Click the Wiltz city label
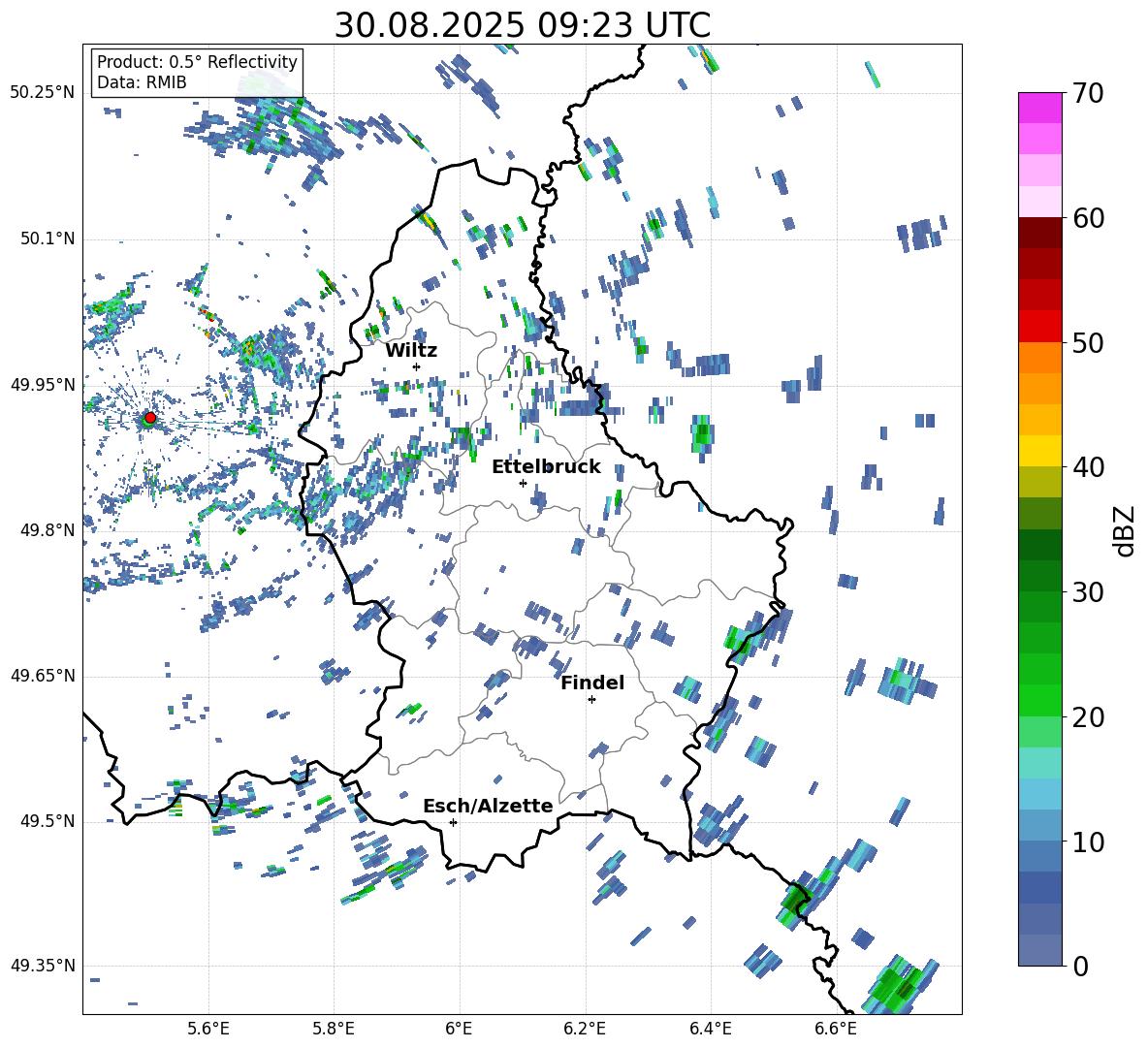The image size is (1148, 1048). pyautogui.click(x=411, y=351)
